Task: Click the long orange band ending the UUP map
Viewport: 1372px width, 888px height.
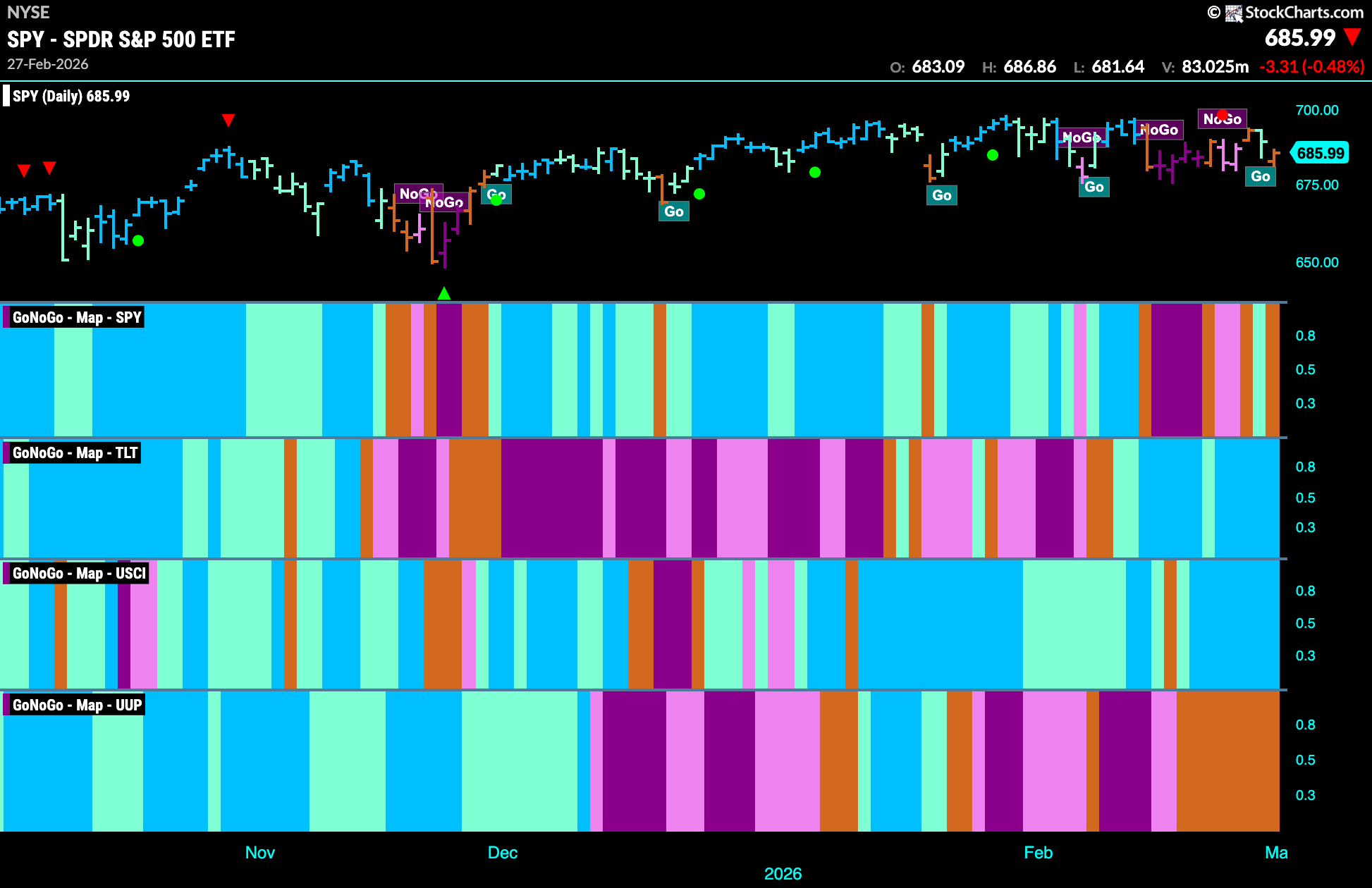Action: point(1228,761)
